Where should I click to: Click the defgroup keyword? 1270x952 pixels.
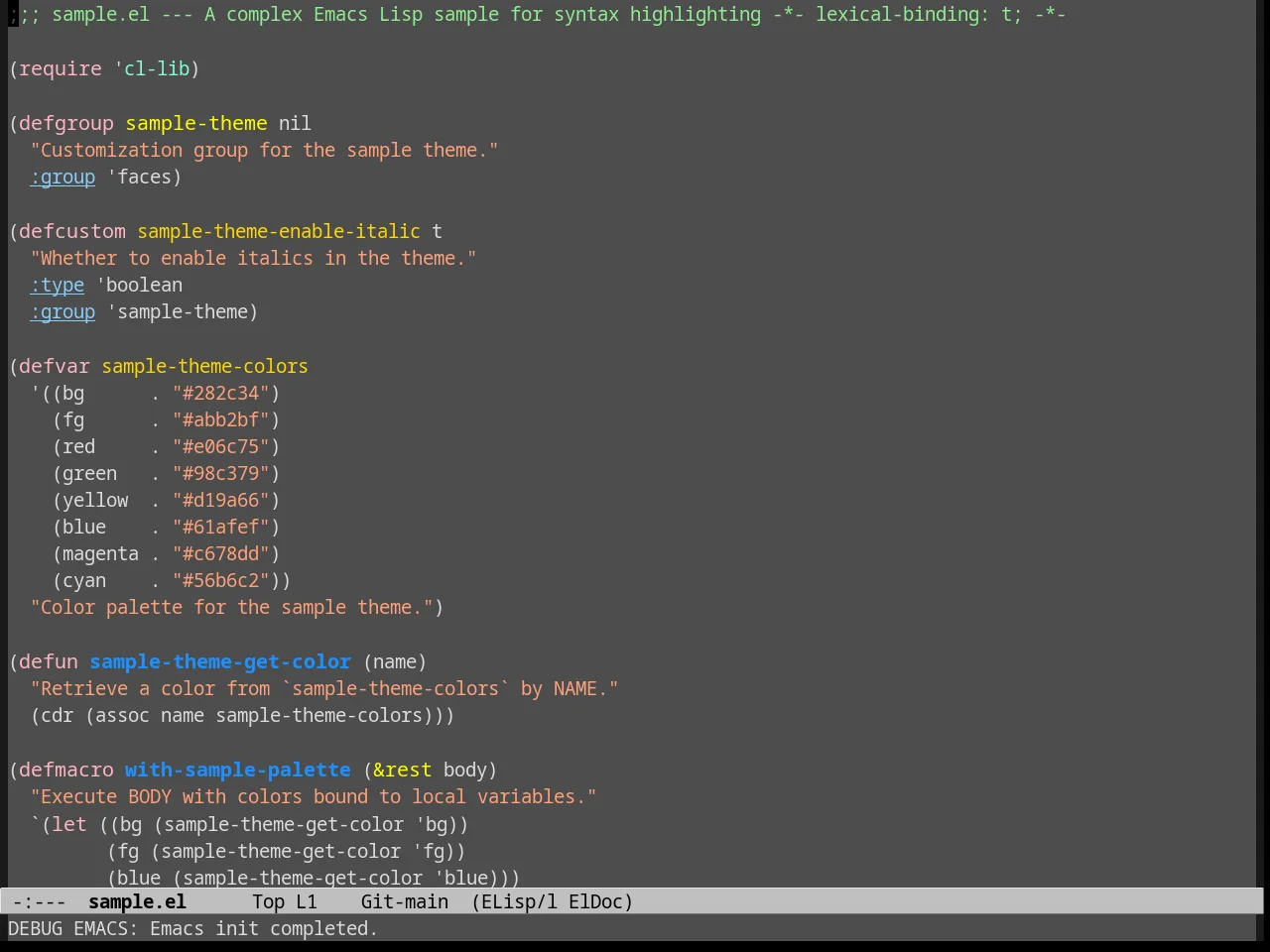tap(66, 123)
